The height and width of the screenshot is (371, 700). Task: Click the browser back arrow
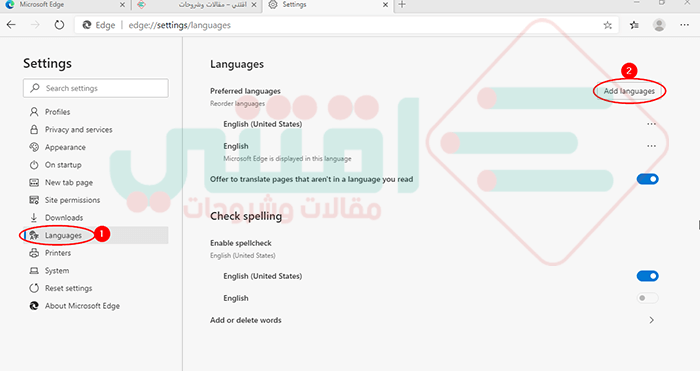pyautogui.click(x=11, y=25)
